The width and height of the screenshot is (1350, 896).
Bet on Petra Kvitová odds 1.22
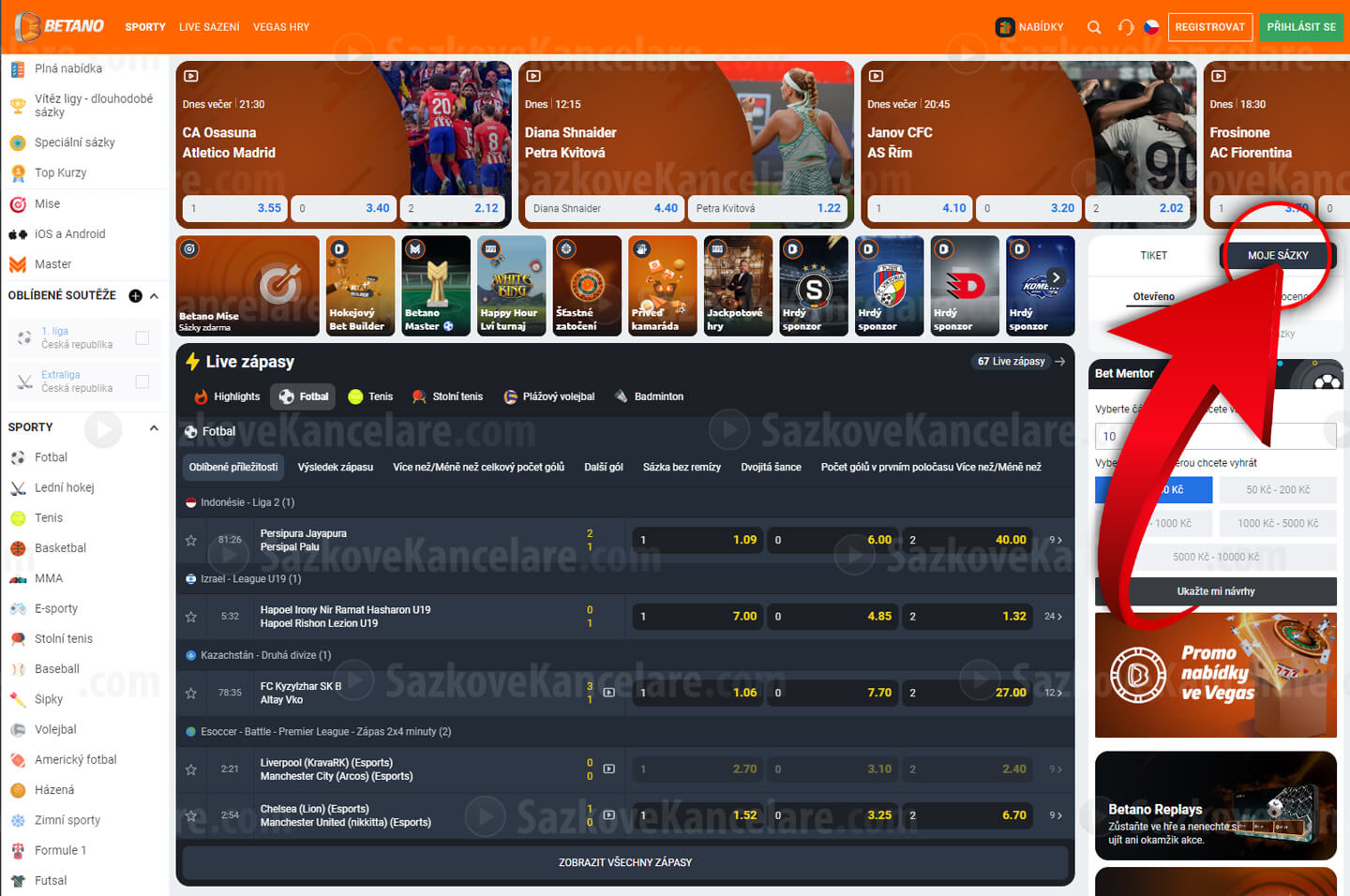(x=768, y=208)
